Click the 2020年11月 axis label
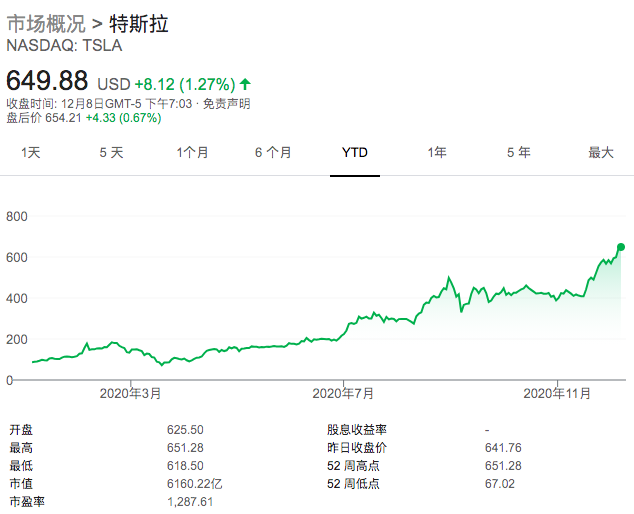634x514 pixels. pos(557,393)
